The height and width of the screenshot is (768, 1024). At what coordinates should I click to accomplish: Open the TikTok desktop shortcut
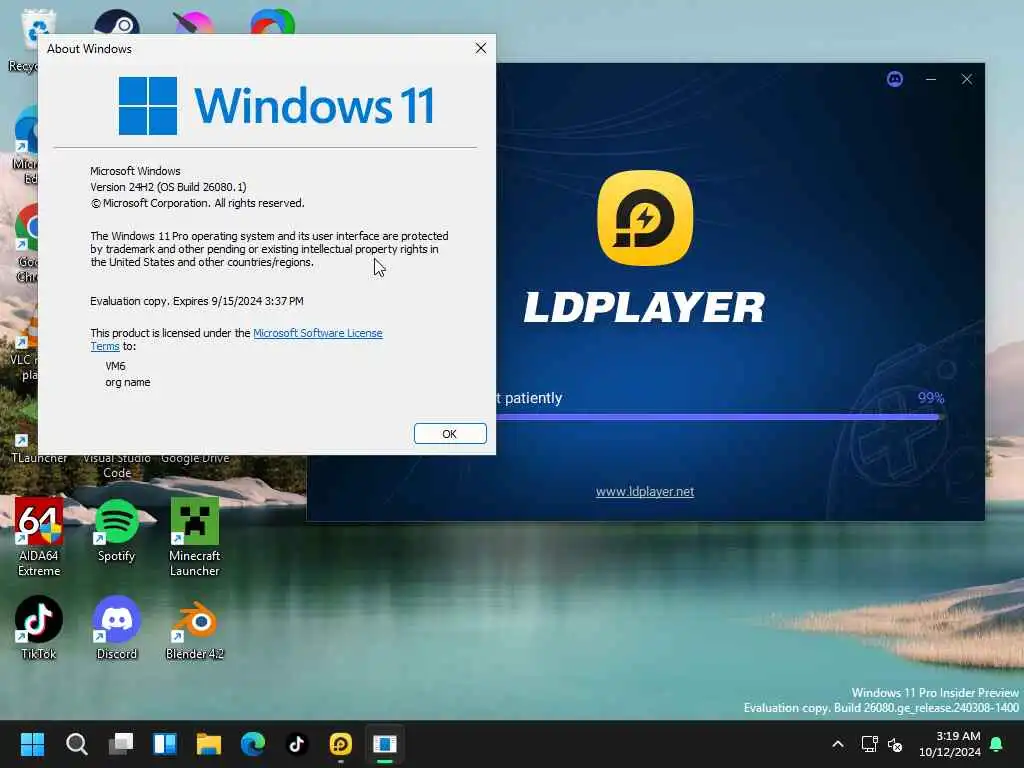[39, 628]
